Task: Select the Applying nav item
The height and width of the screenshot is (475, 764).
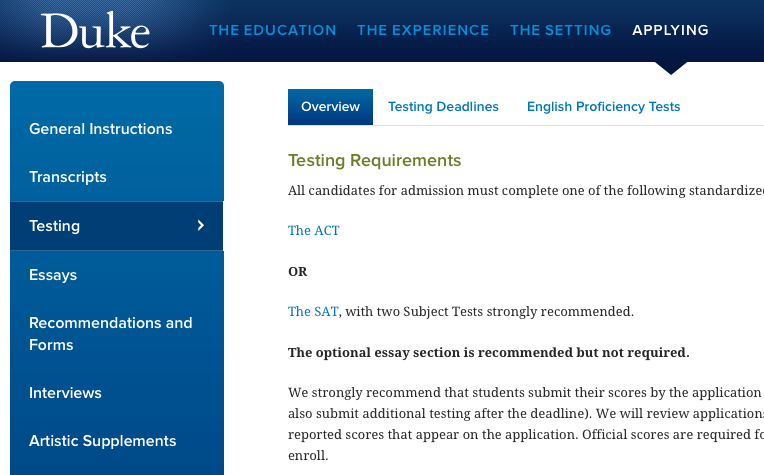Action: (670, 30)
